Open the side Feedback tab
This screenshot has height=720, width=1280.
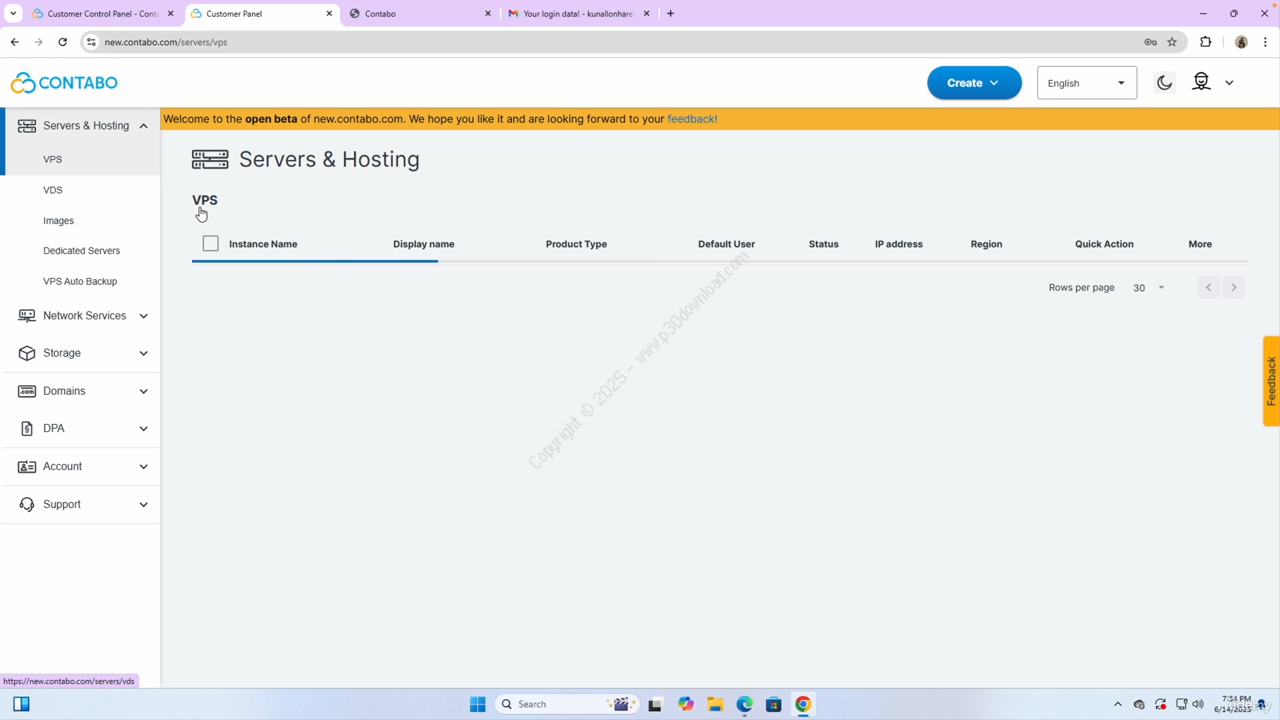1271,381
